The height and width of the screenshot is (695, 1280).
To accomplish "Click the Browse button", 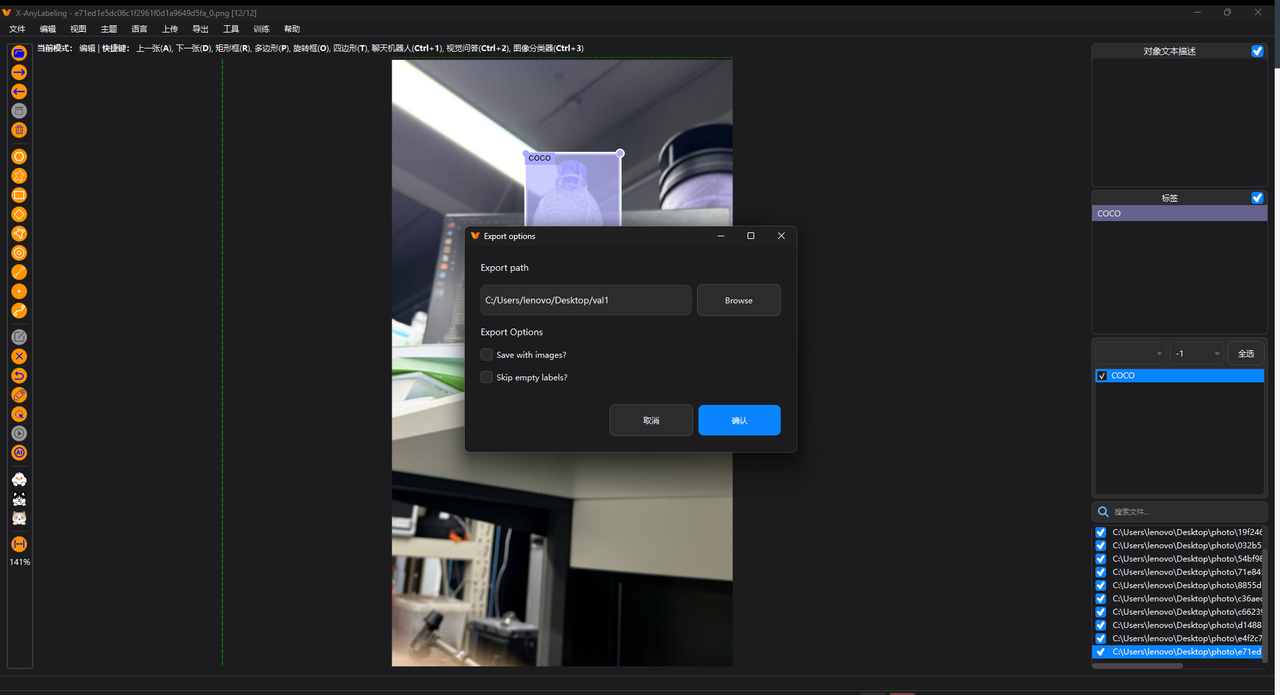I will [738, 300].
